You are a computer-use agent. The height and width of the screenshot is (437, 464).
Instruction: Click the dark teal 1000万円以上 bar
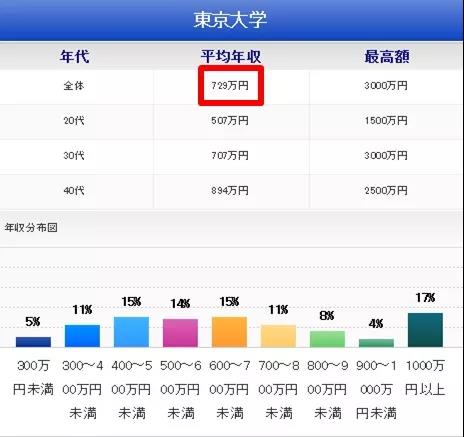click(425, 330)
